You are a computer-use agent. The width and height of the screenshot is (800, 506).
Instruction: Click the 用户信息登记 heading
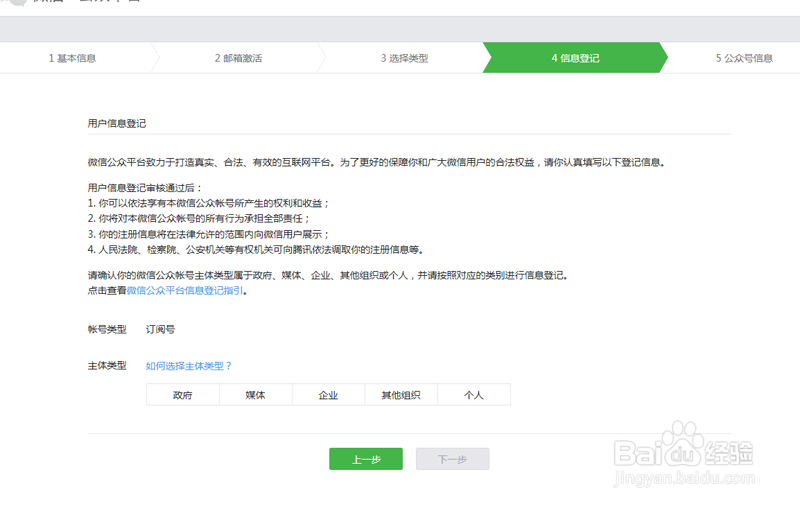117,123
